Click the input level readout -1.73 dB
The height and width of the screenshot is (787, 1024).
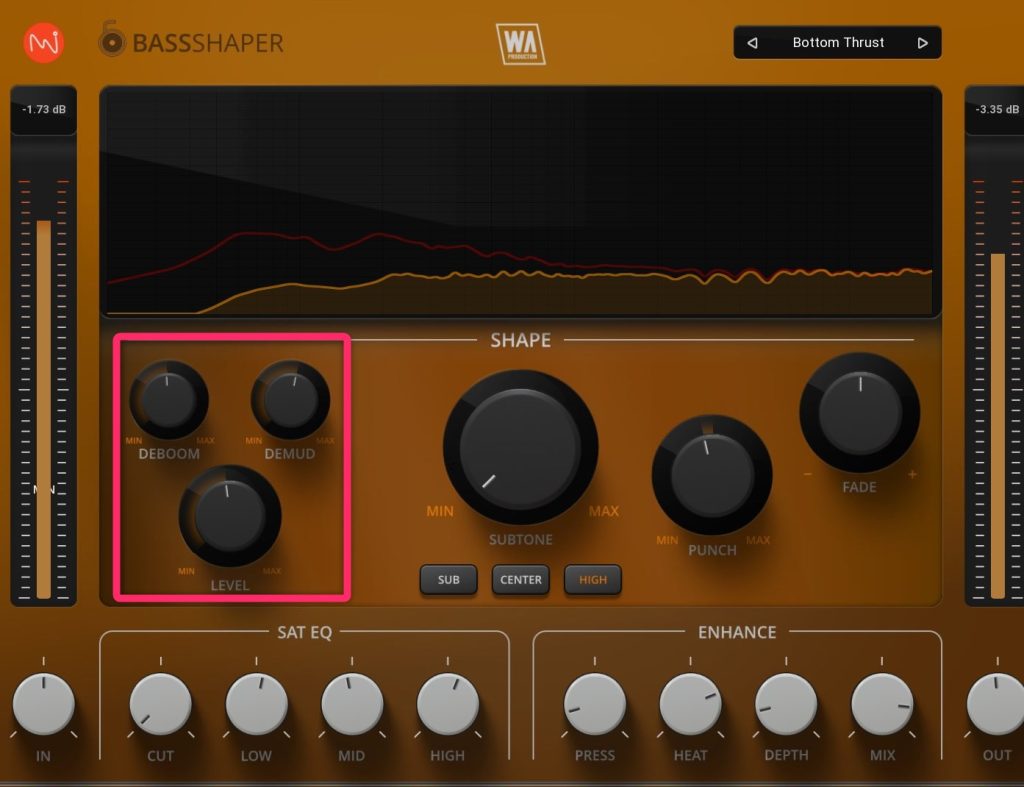(44, 109)
